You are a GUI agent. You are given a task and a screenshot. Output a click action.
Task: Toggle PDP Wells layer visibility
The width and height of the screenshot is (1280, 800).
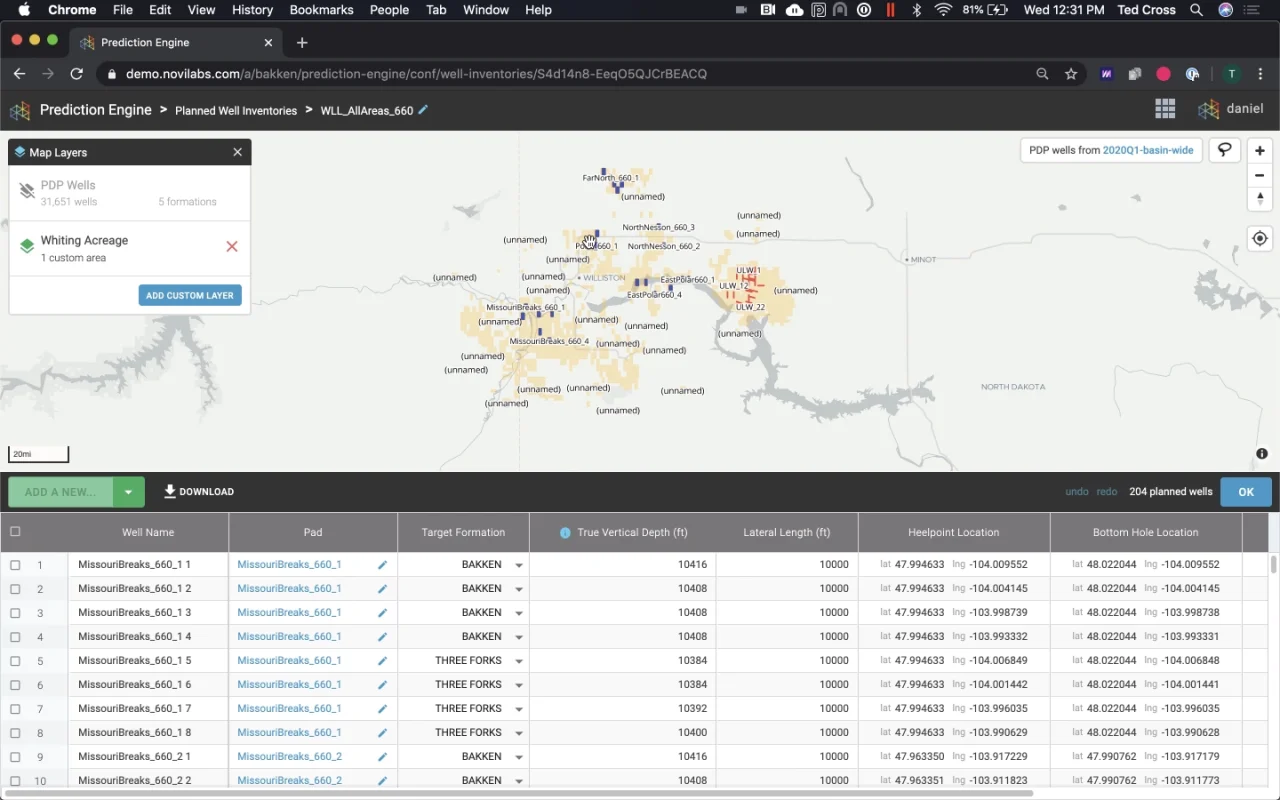(x=27, y=191)
